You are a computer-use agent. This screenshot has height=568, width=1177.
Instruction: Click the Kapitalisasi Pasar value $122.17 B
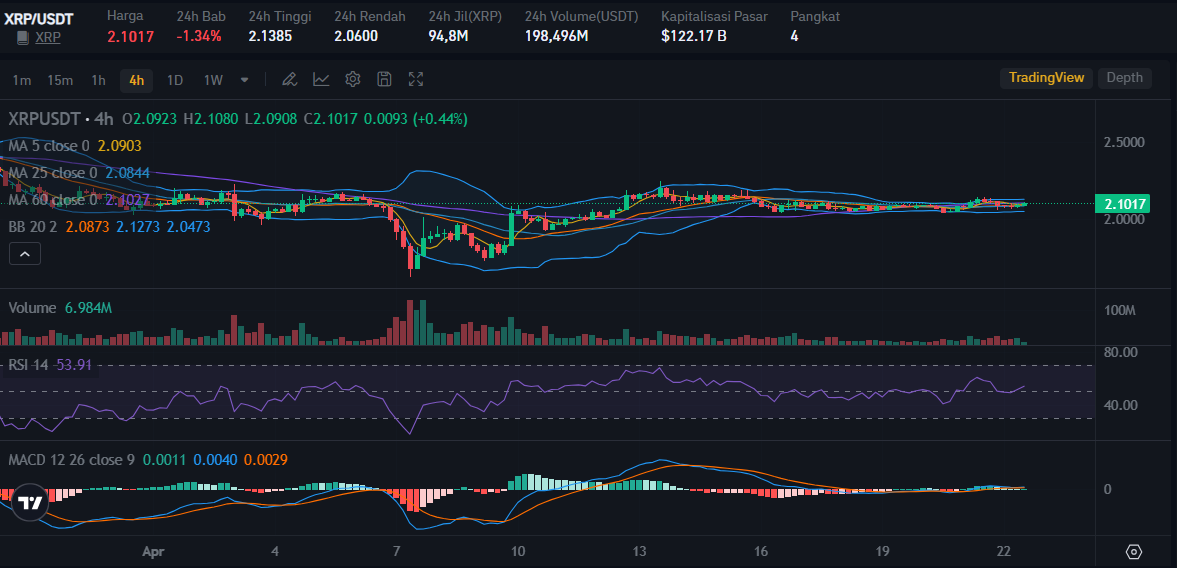point(694,36)
